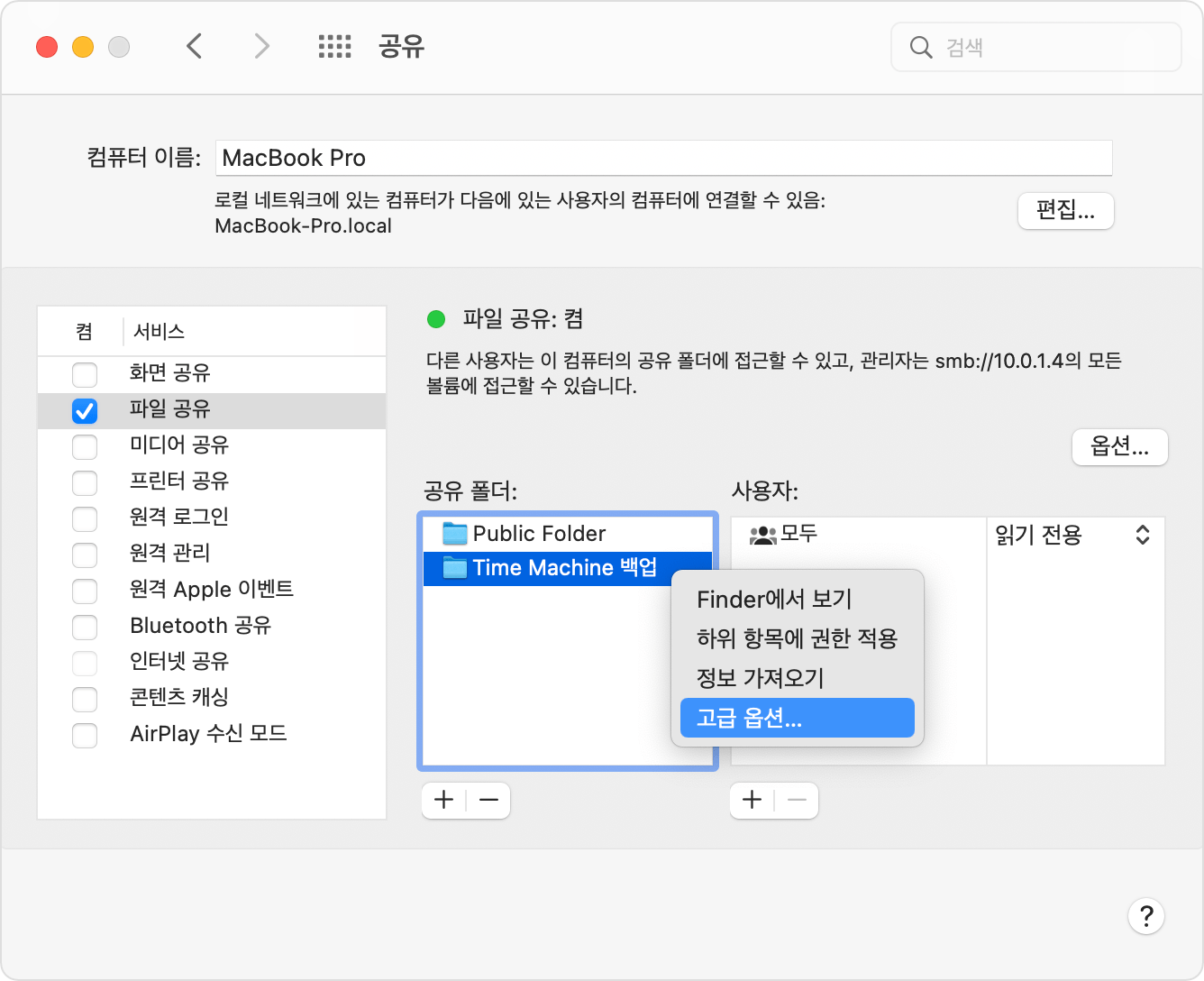Select 원격 관리 service row
Screen dimensions: 1204x981
point(212,555)
